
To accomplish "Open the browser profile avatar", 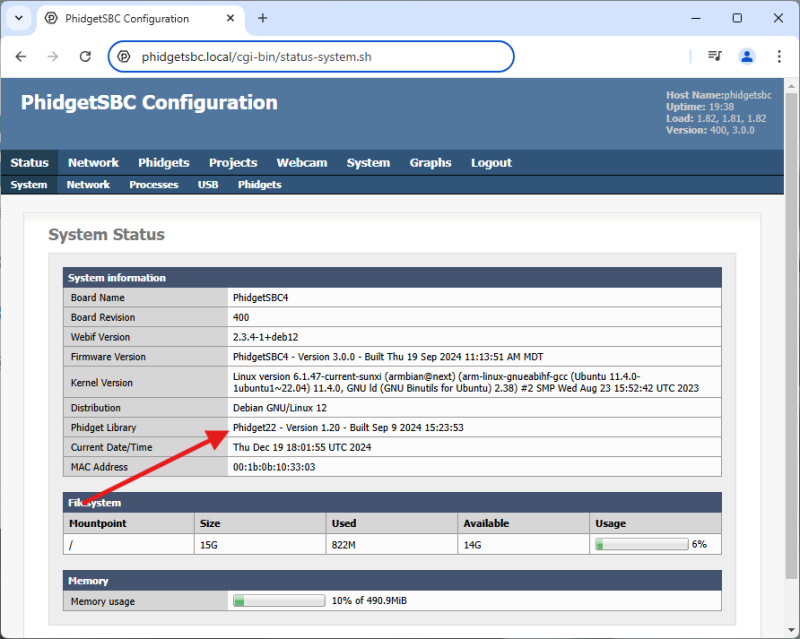I will point(748,56).
